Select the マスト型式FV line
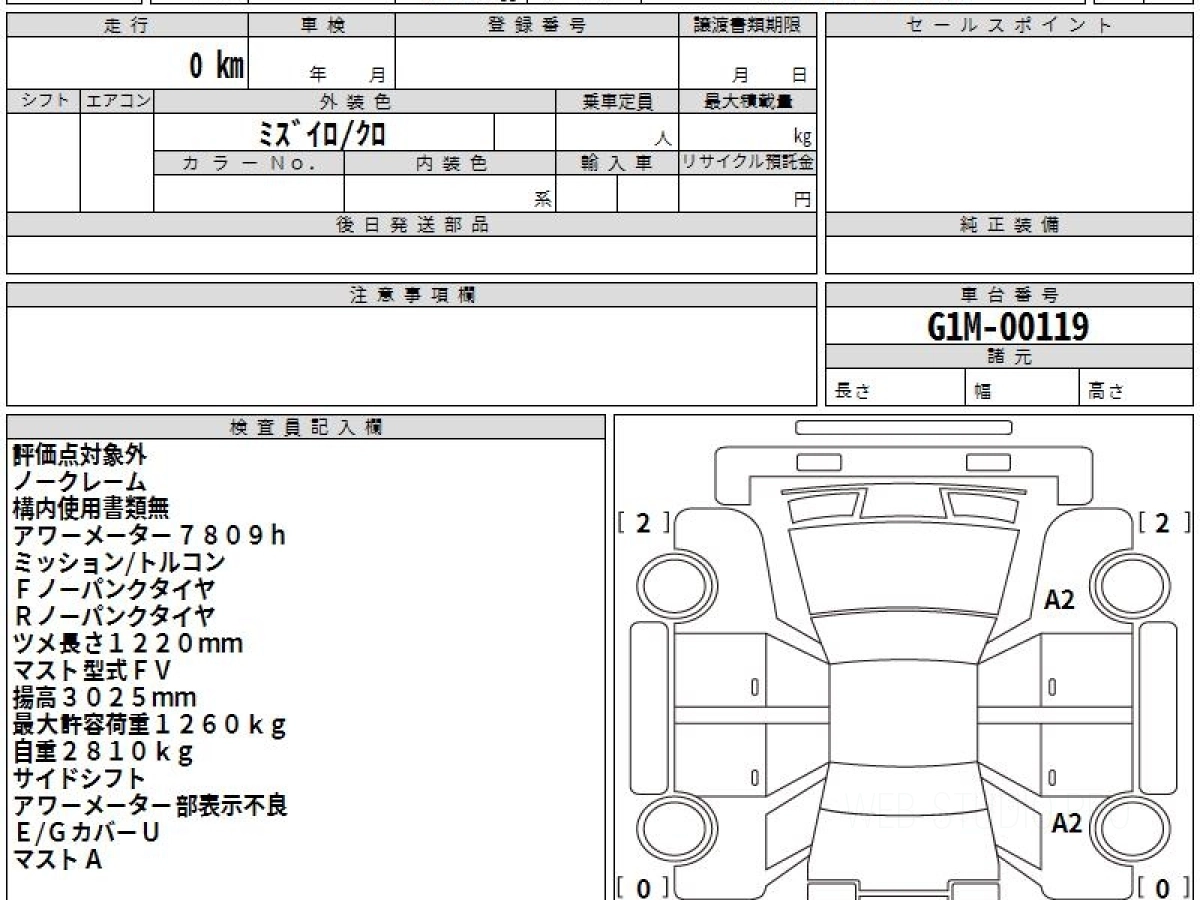1200x900 pixels. pos(91,671)
